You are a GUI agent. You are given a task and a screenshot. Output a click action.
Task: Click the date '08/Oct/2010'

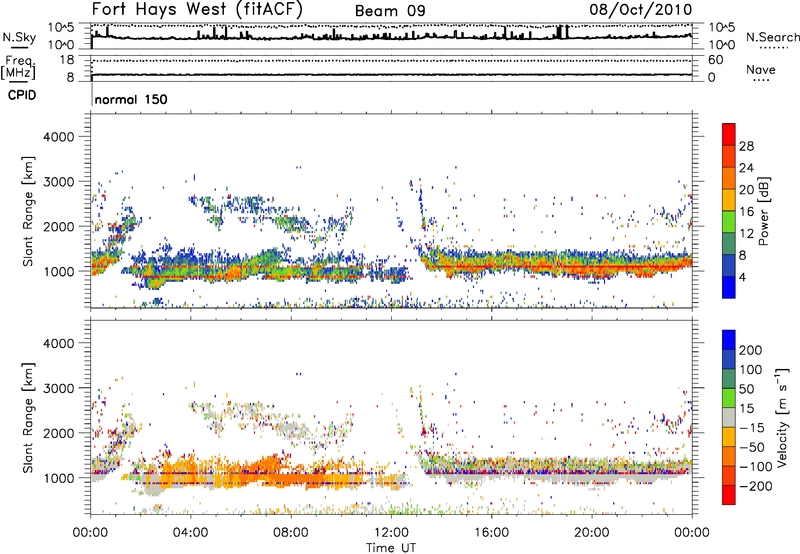coord(641,10)
